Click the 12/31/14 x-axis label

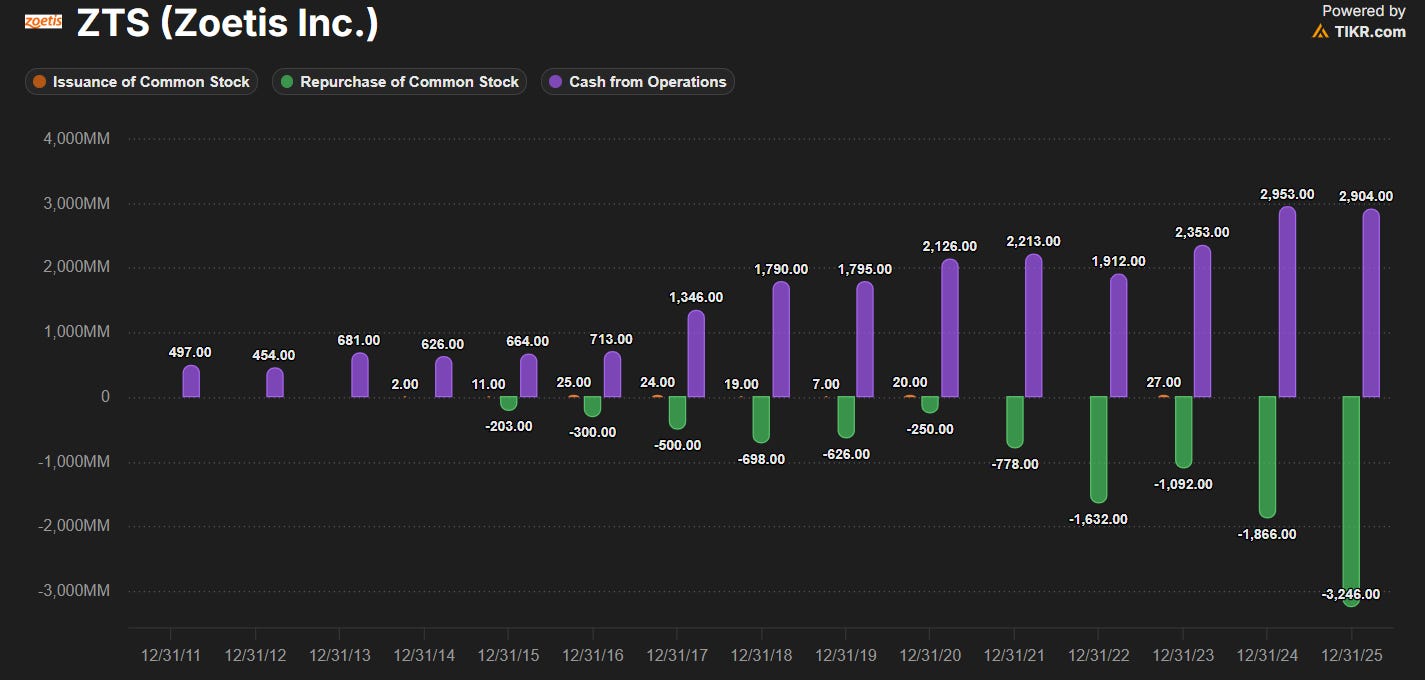pos(424,656)
